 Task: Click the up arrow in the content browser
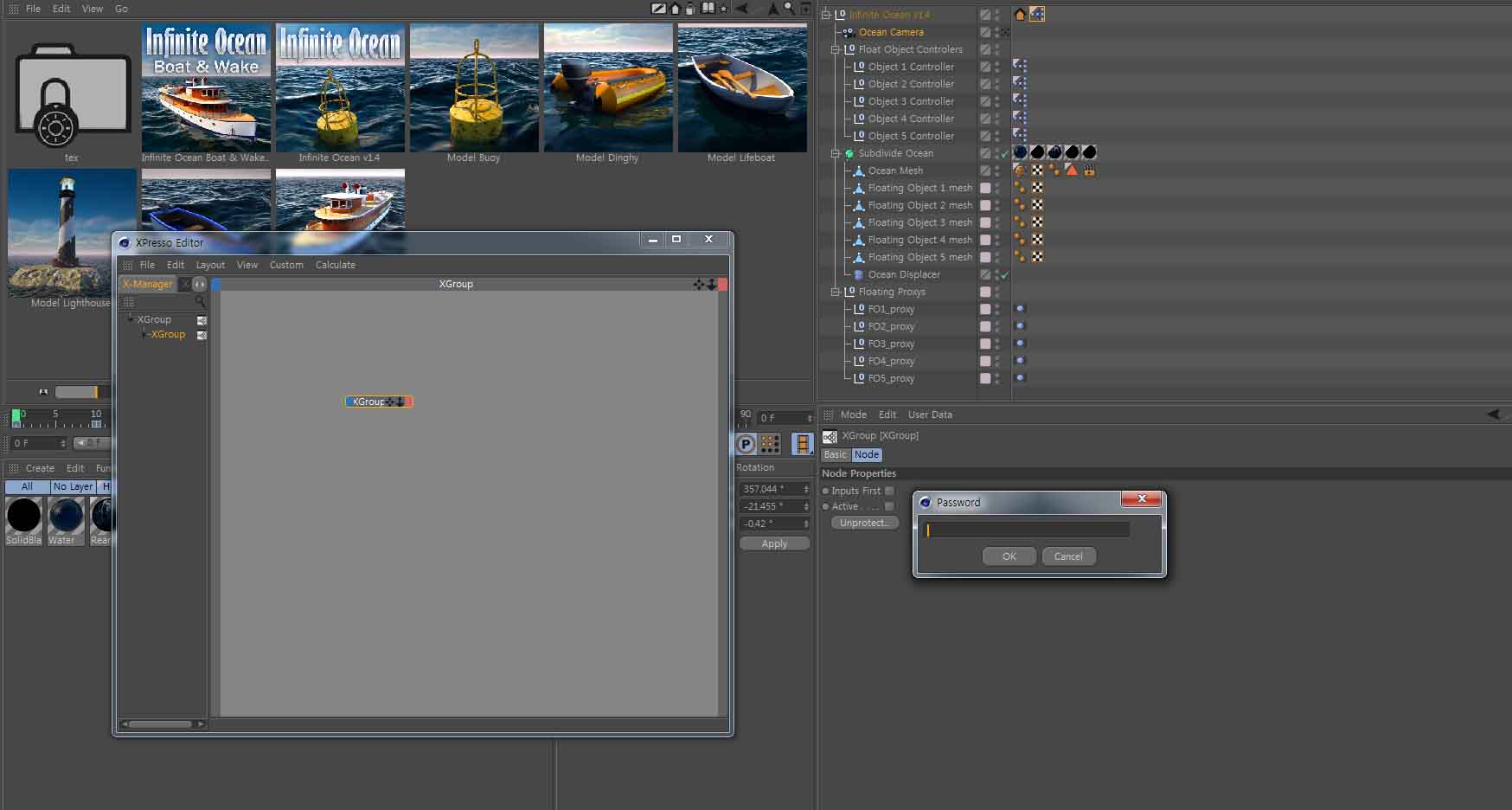(x=773, y=9)
